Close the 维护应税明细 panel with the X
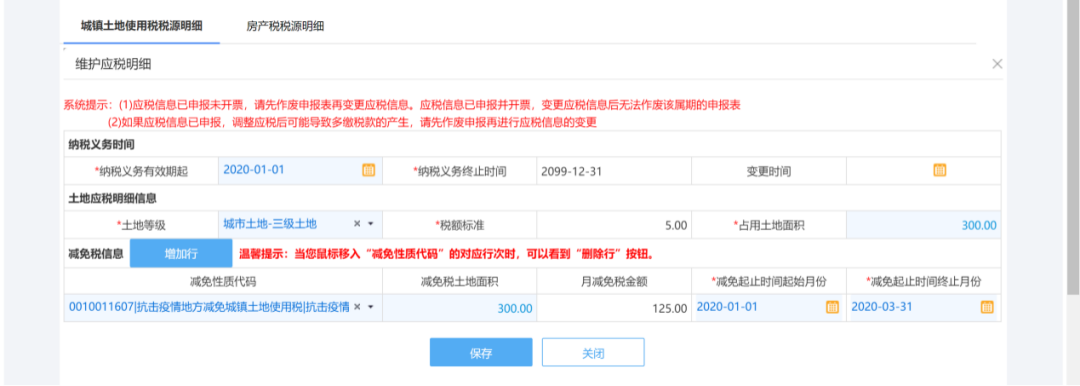The image size is (1080, 386). pyautogui.click(x=997, y=64)
